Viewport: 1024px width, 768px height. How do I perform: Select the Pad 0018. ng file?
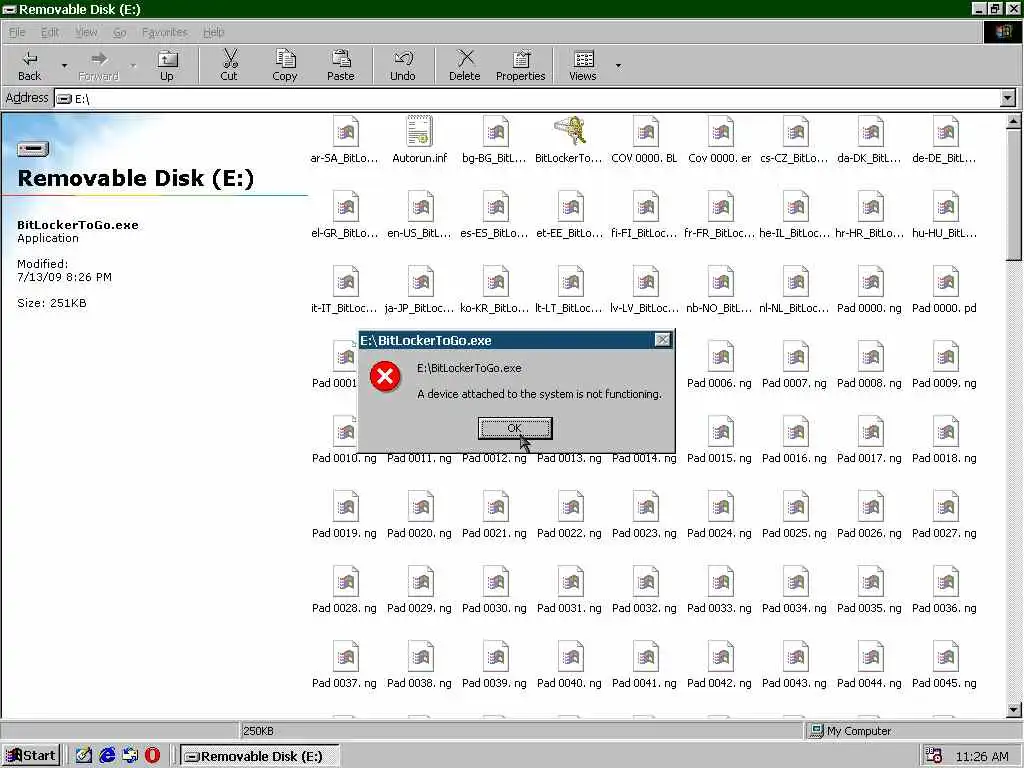944,440
